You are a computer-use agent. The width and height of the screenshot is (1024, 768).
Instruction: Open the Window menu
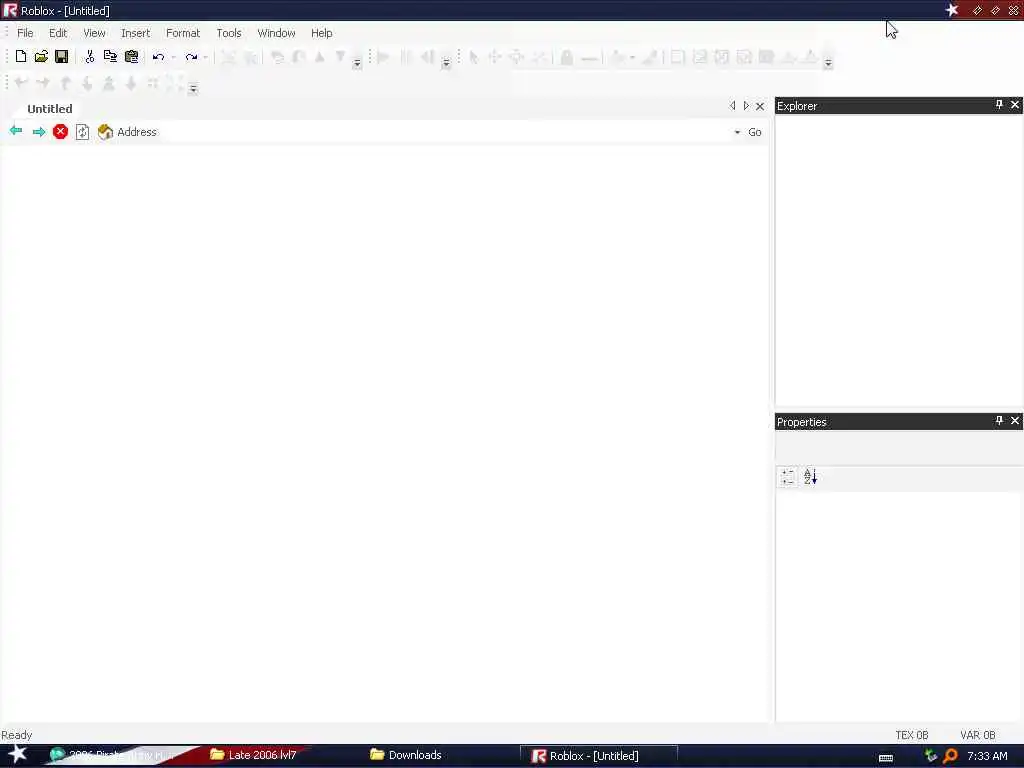(276, 33)
